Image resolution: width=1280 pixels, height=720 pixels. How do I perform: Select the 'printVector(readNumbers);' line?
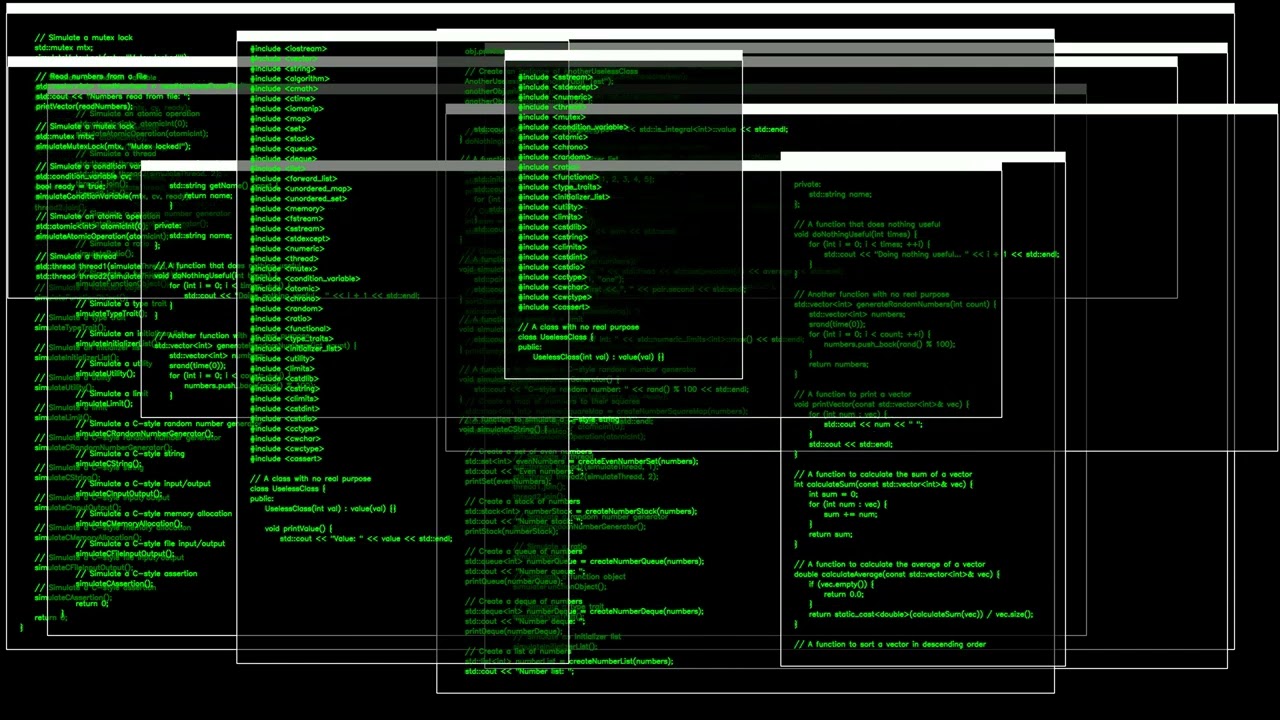tap(84, 106)
